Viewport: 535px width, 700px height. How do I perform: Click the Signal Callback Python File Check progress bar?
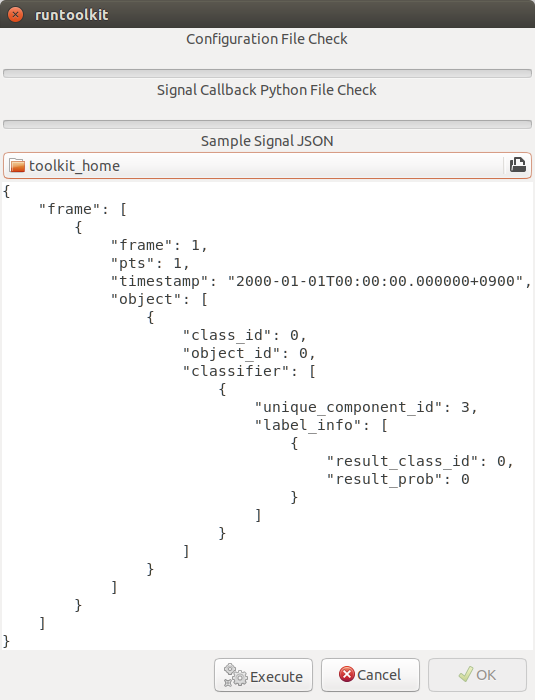268,124
